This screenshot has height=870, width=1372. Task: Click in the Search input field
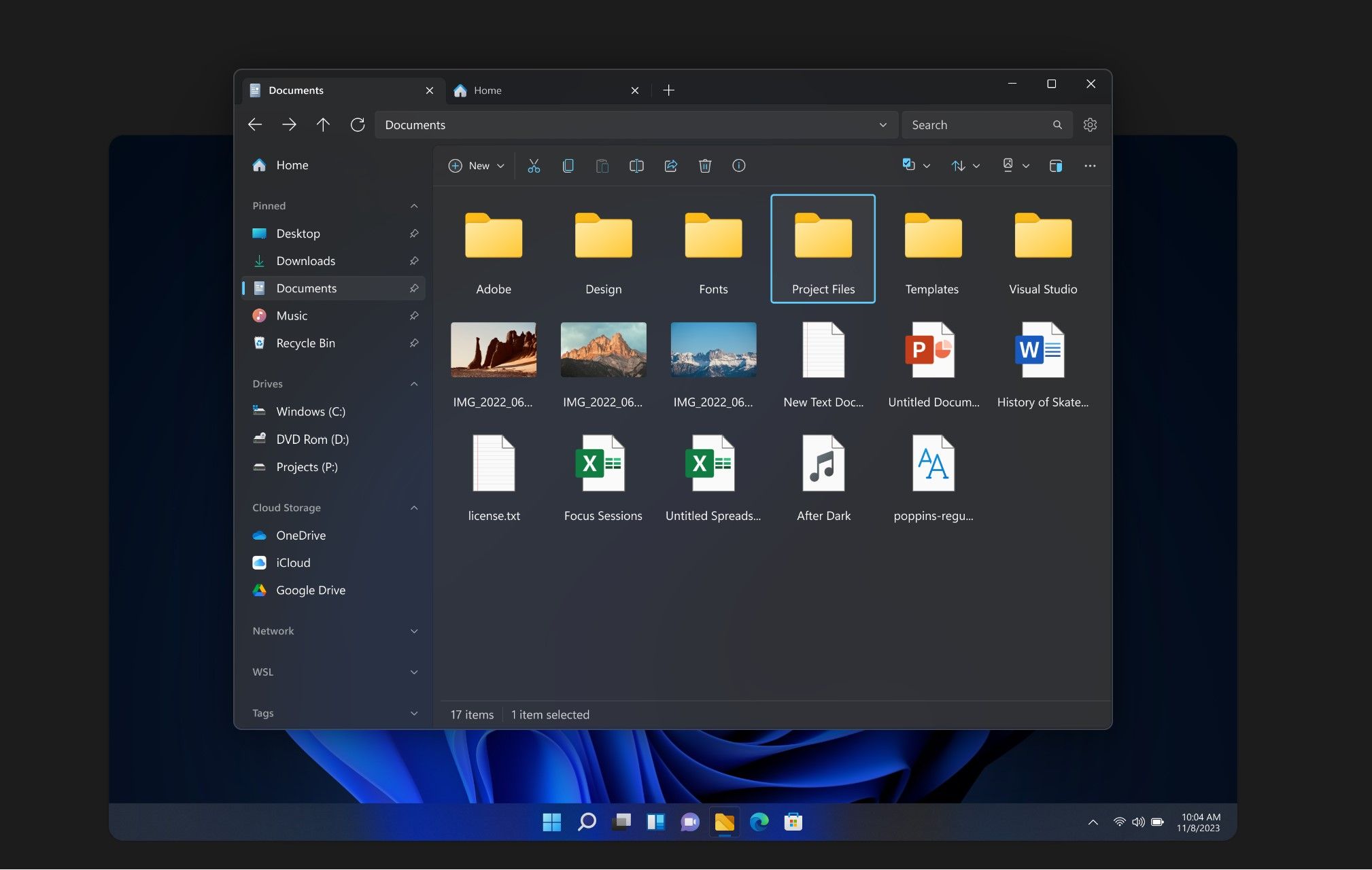[978, 125]
